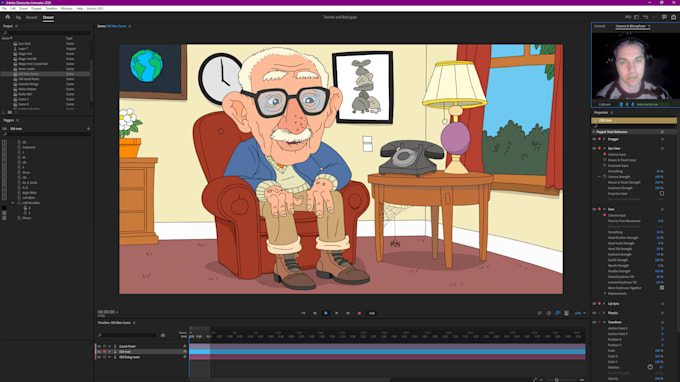The width and height of the screenshot is (680, 382).
Task: Click the refresh scene icon below viewer
Action: [539, 313]
